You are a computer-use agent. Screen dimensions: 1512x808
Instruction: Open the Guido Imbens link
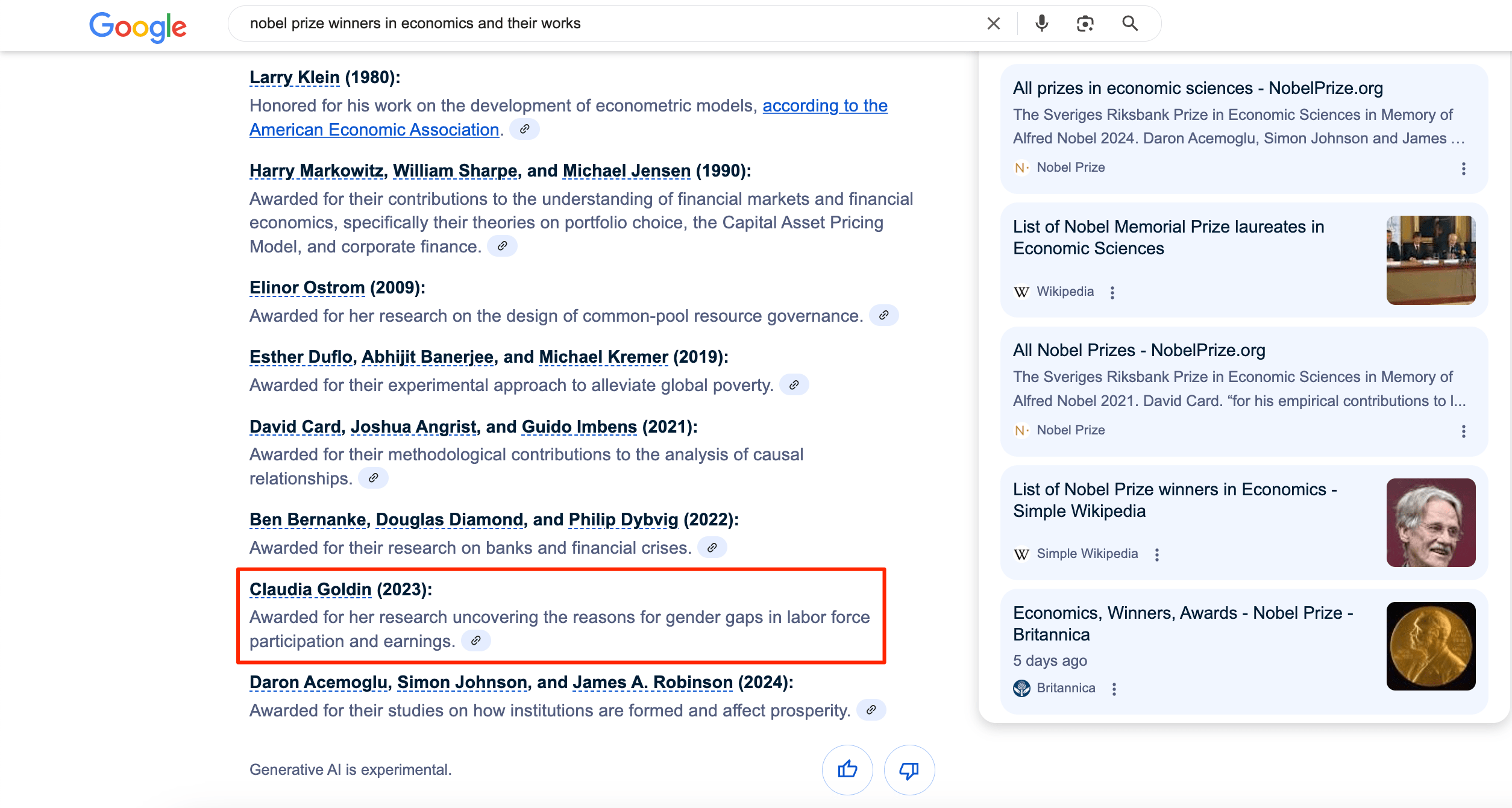coord(579,427)
